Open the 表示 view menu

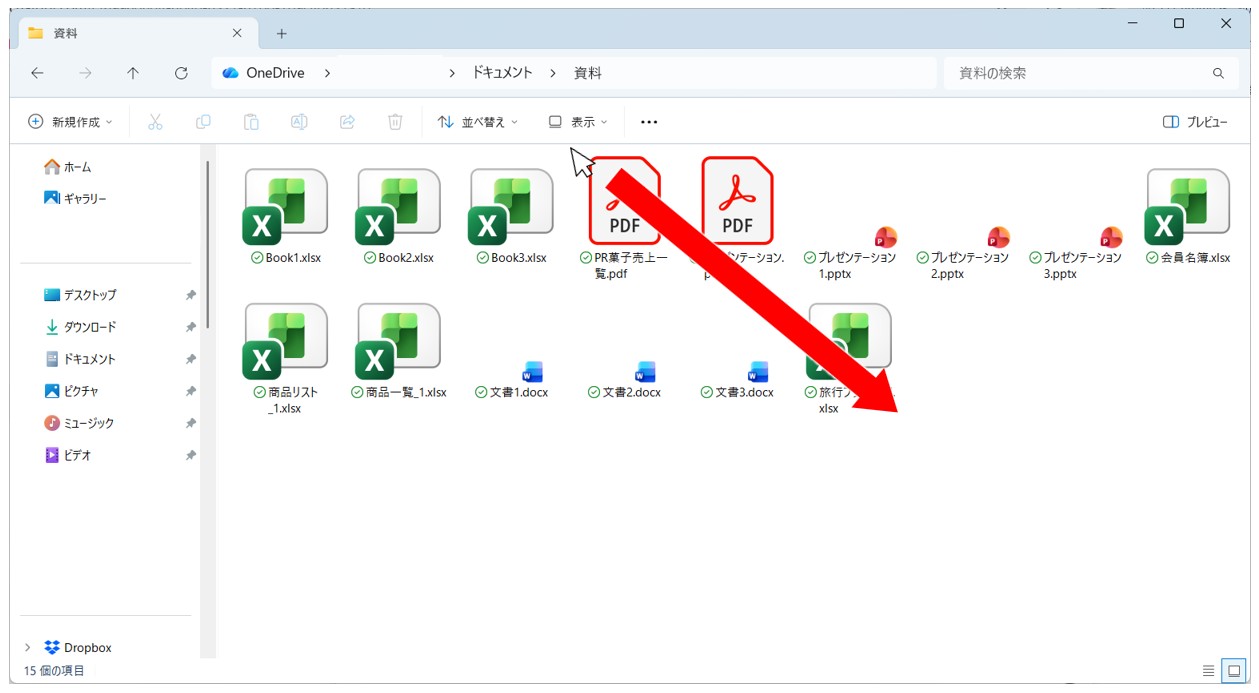point(578,122)
